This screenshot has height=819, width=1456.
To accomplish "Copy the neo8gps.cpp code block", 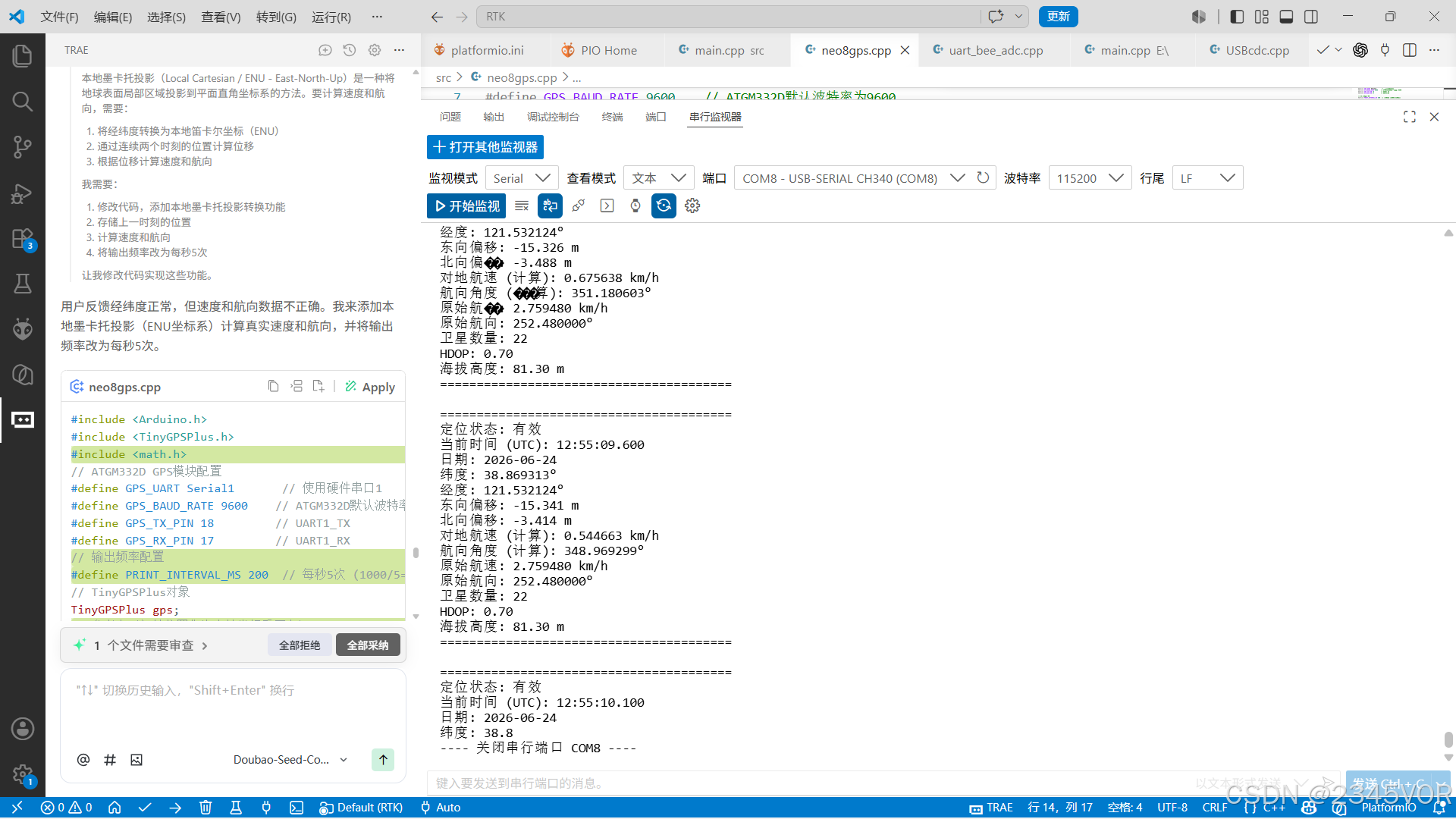I will (x=274, y=386).
